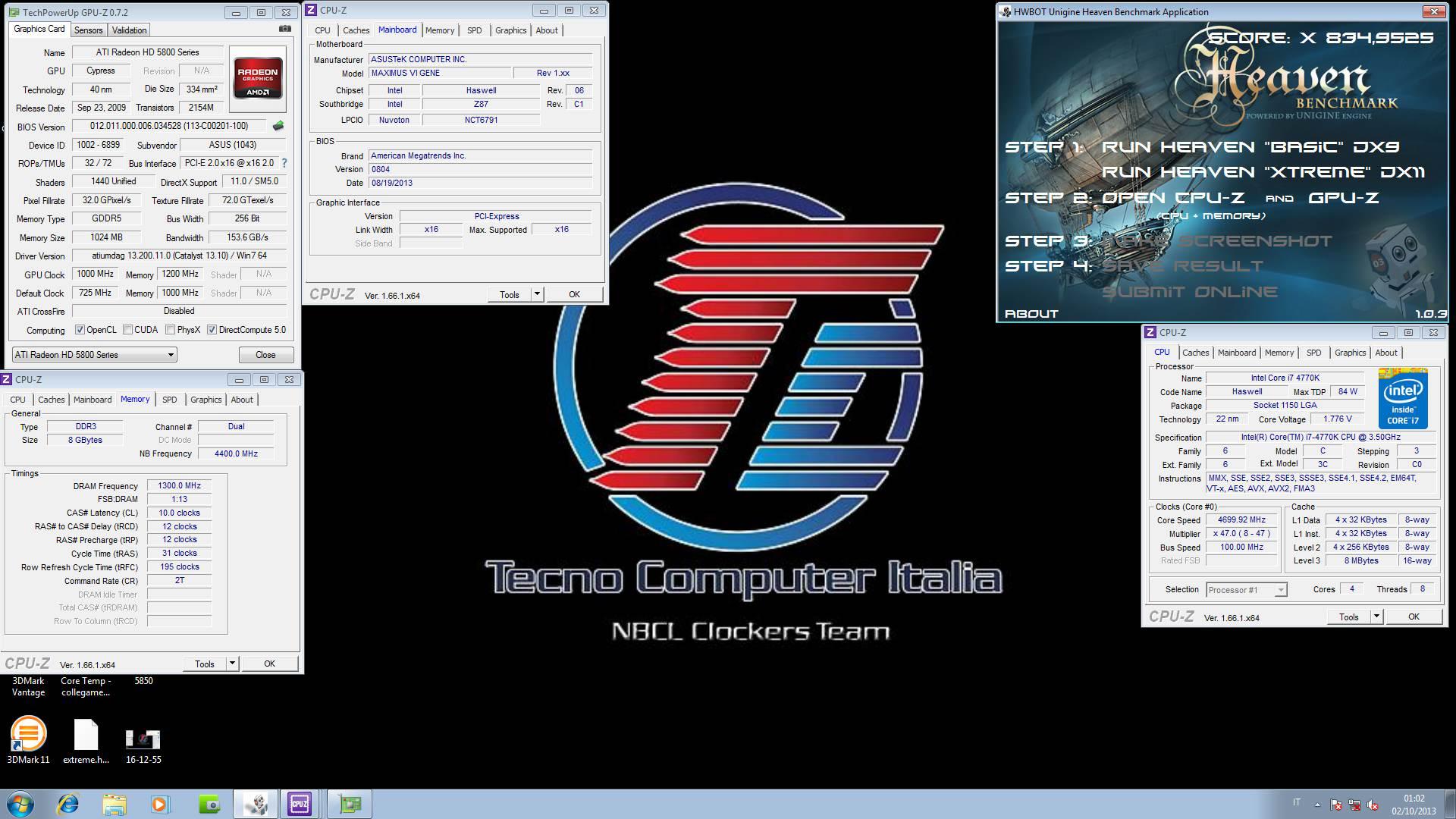The image size is (1456, 819).
Task: Click the Close button in GPU-Z
Action: 265,354
